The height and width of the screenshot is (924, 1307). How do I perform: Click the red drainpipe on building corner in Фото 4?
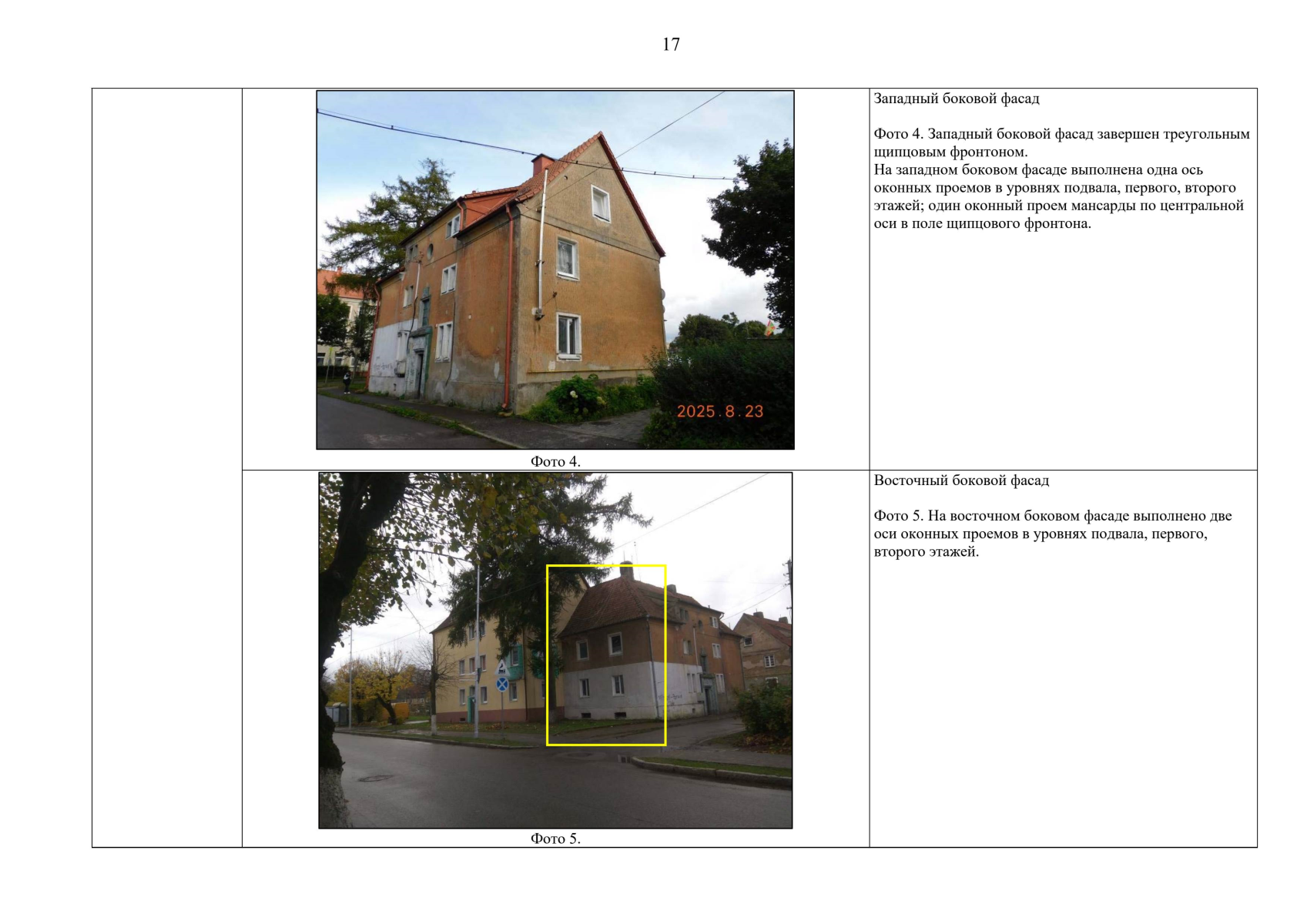508,306
